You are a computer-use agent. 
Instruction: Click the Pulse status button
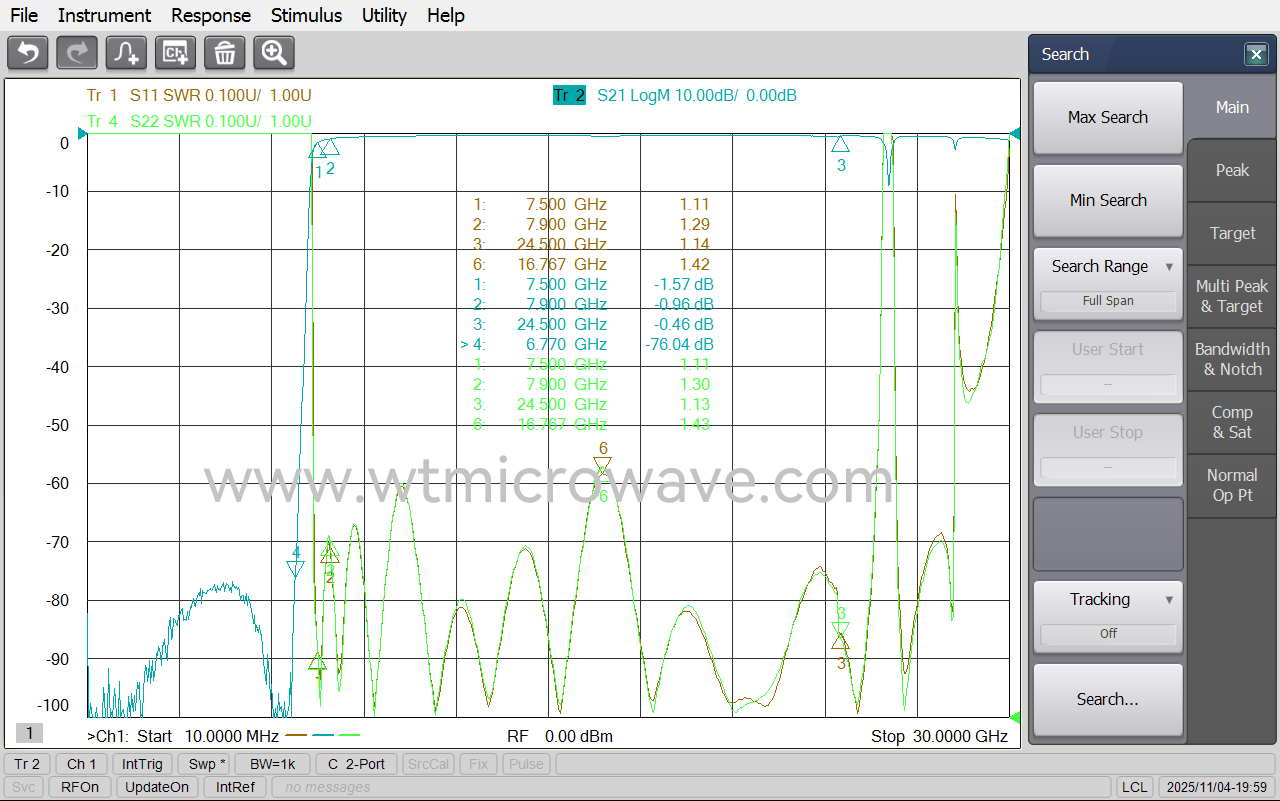pyautogui.click(x=526, y=764)
